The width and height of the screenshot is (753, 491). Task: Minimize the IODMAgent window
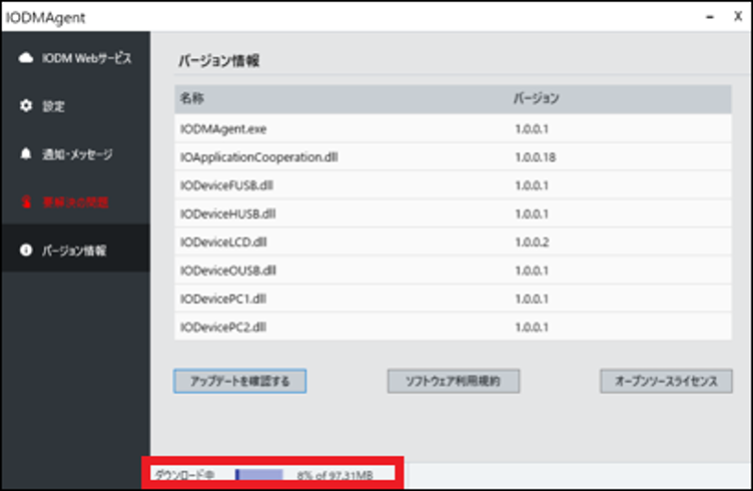[710, 17]
